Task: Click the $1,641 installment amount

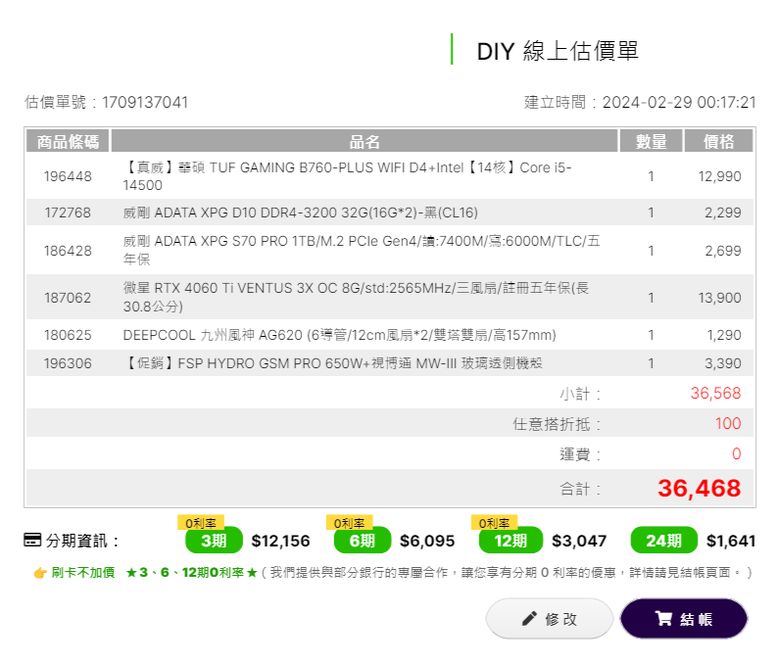Action: (x=731, y=541)
